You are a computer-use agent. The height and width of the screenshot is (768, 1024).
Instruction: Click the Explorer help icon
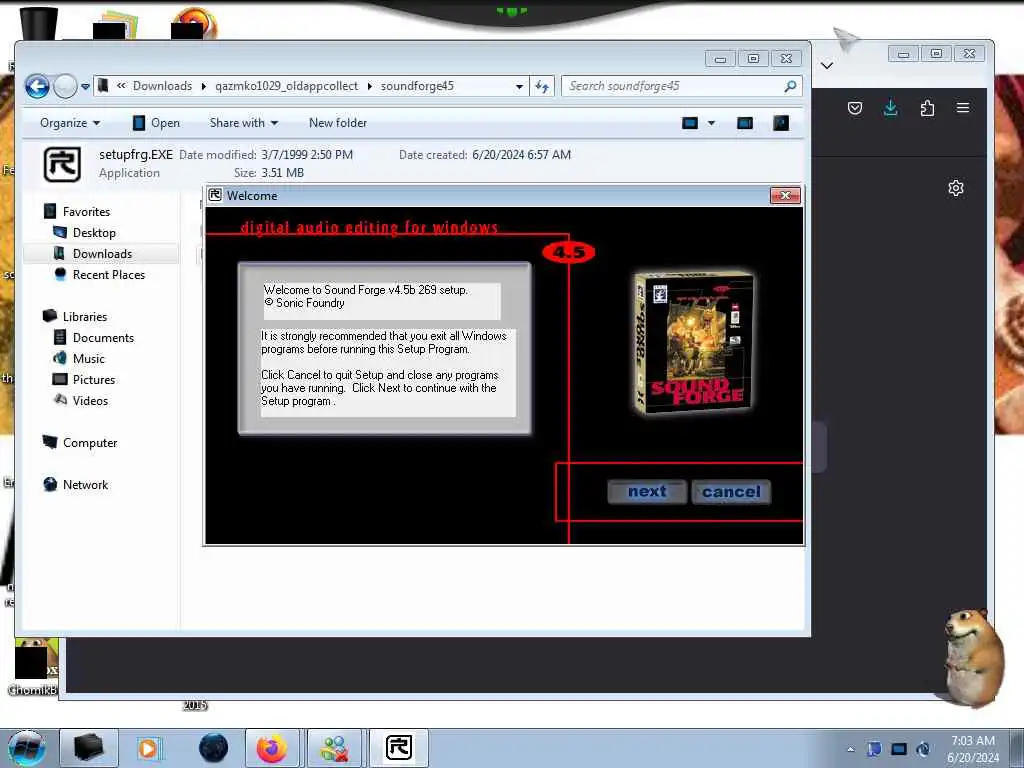pos(781,123)
